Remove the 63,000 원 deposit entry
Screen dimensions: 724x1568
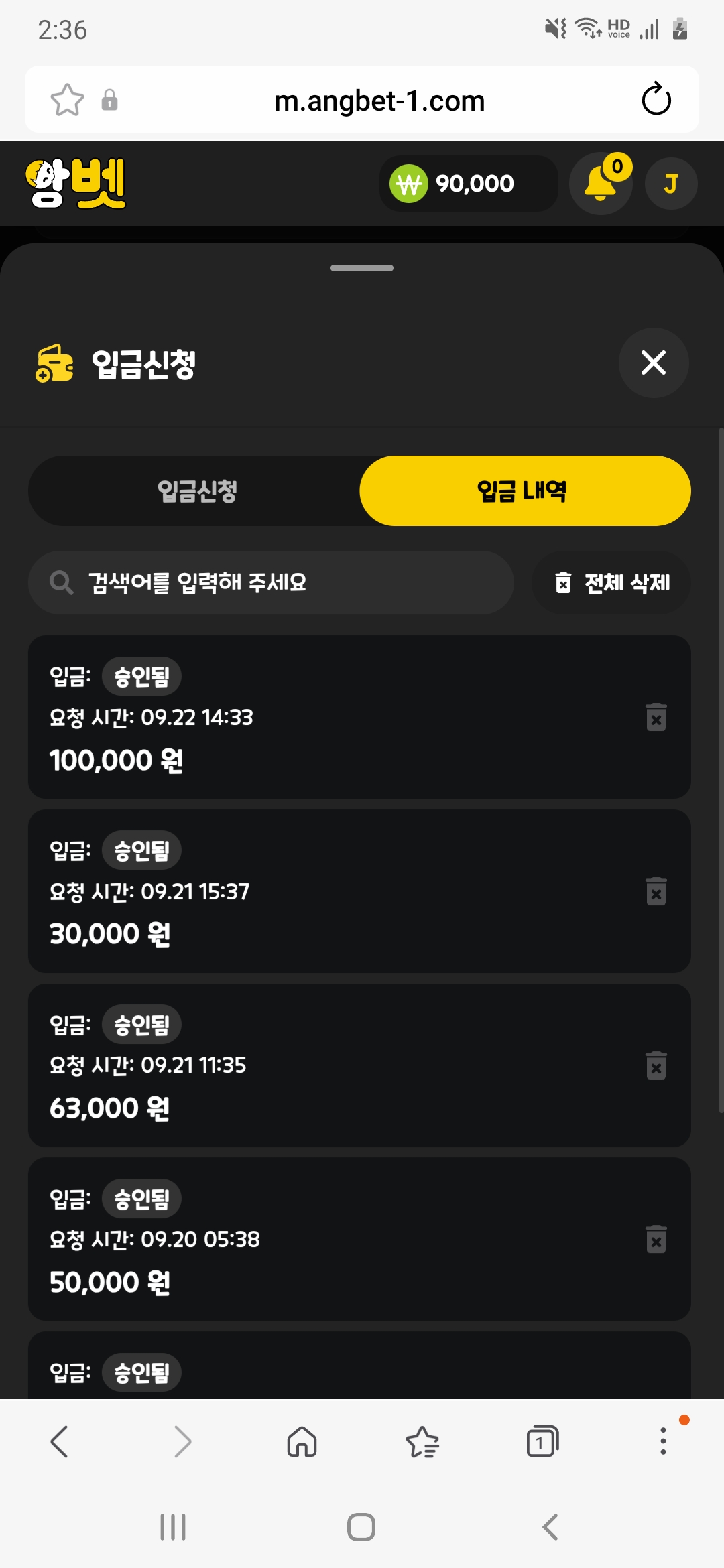click(x=656, y=1065)
